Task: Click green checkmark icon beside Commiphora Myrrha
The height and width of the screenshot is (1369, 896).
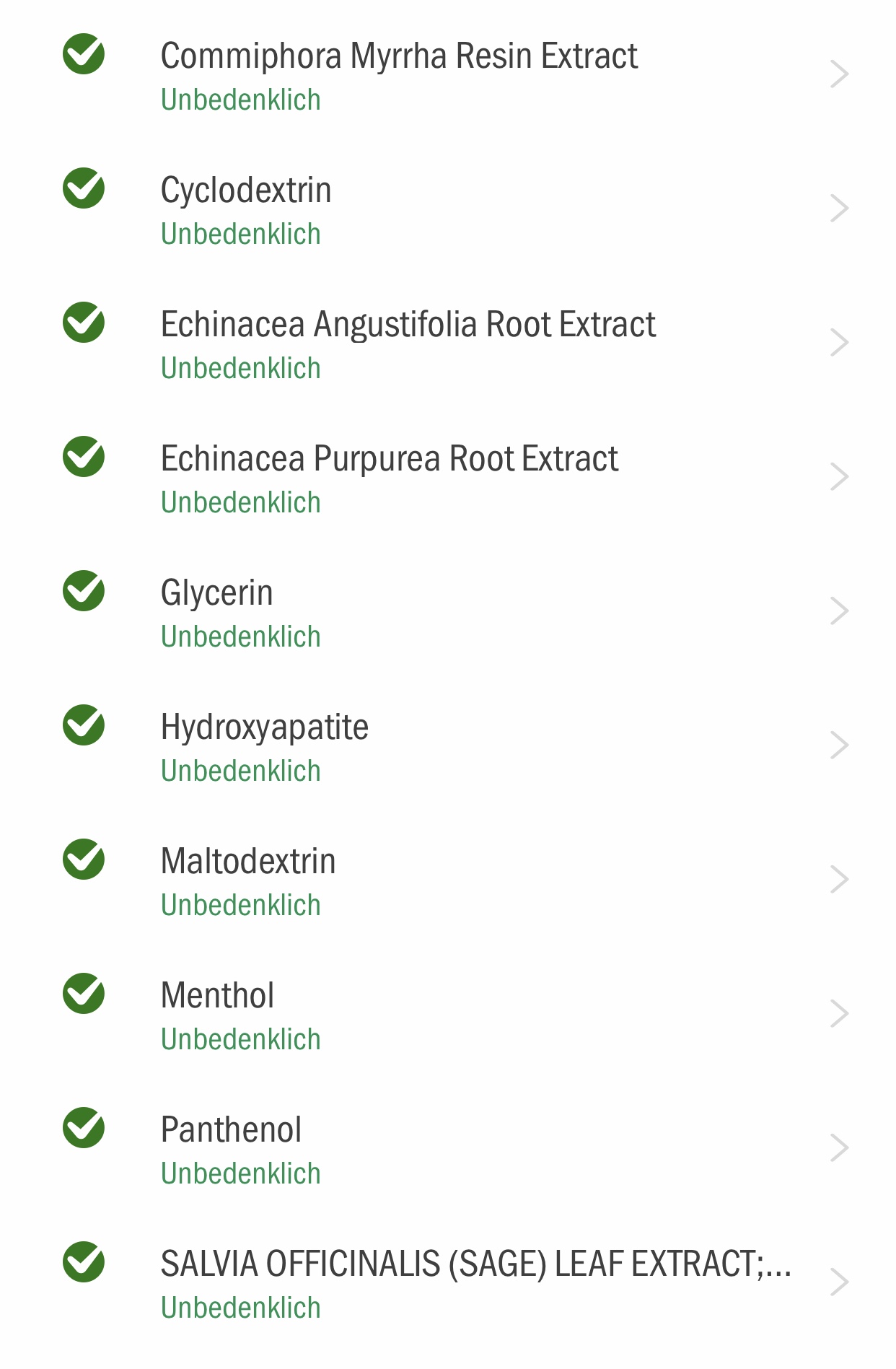Action: pos(84,54)
